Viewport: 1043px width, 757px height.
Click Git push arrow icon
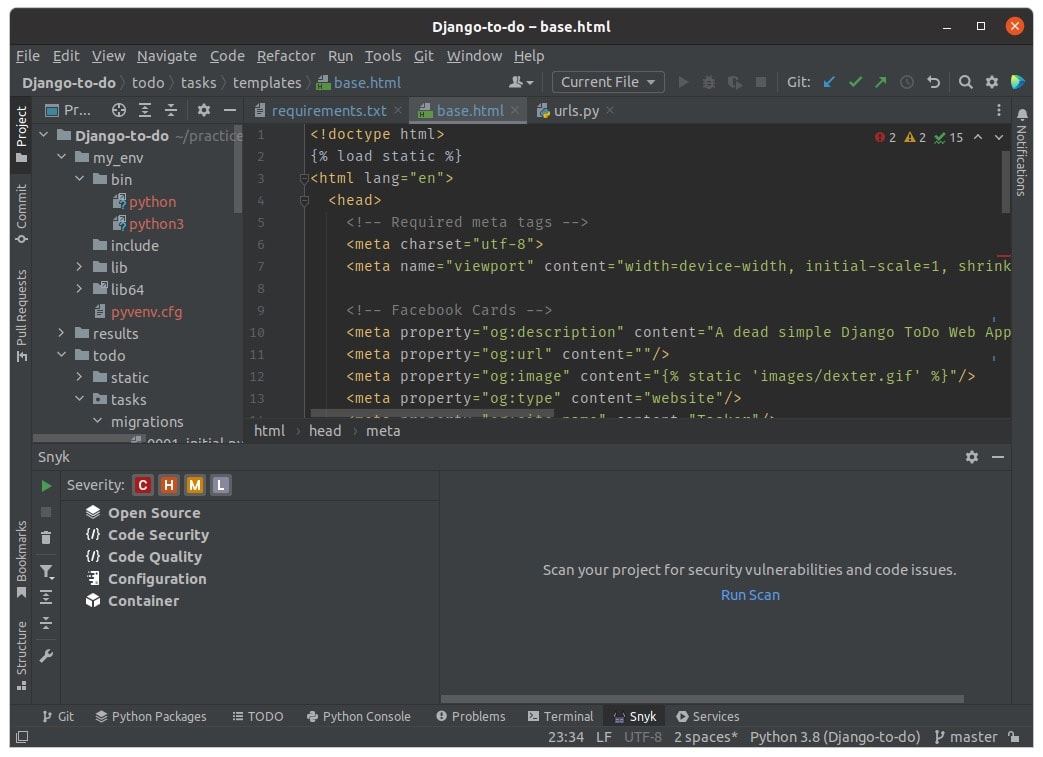click(x=881, y=82)
